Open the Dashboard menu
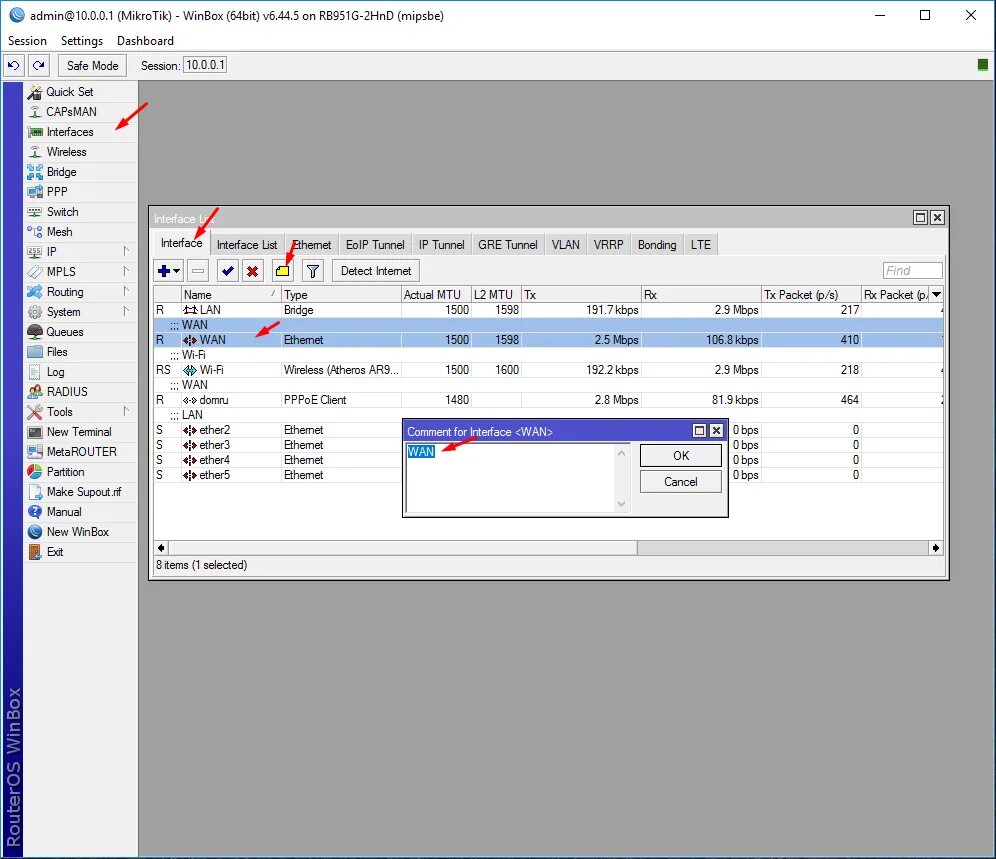This screenshot has height=859, width=996. click(x=145, y=41)
